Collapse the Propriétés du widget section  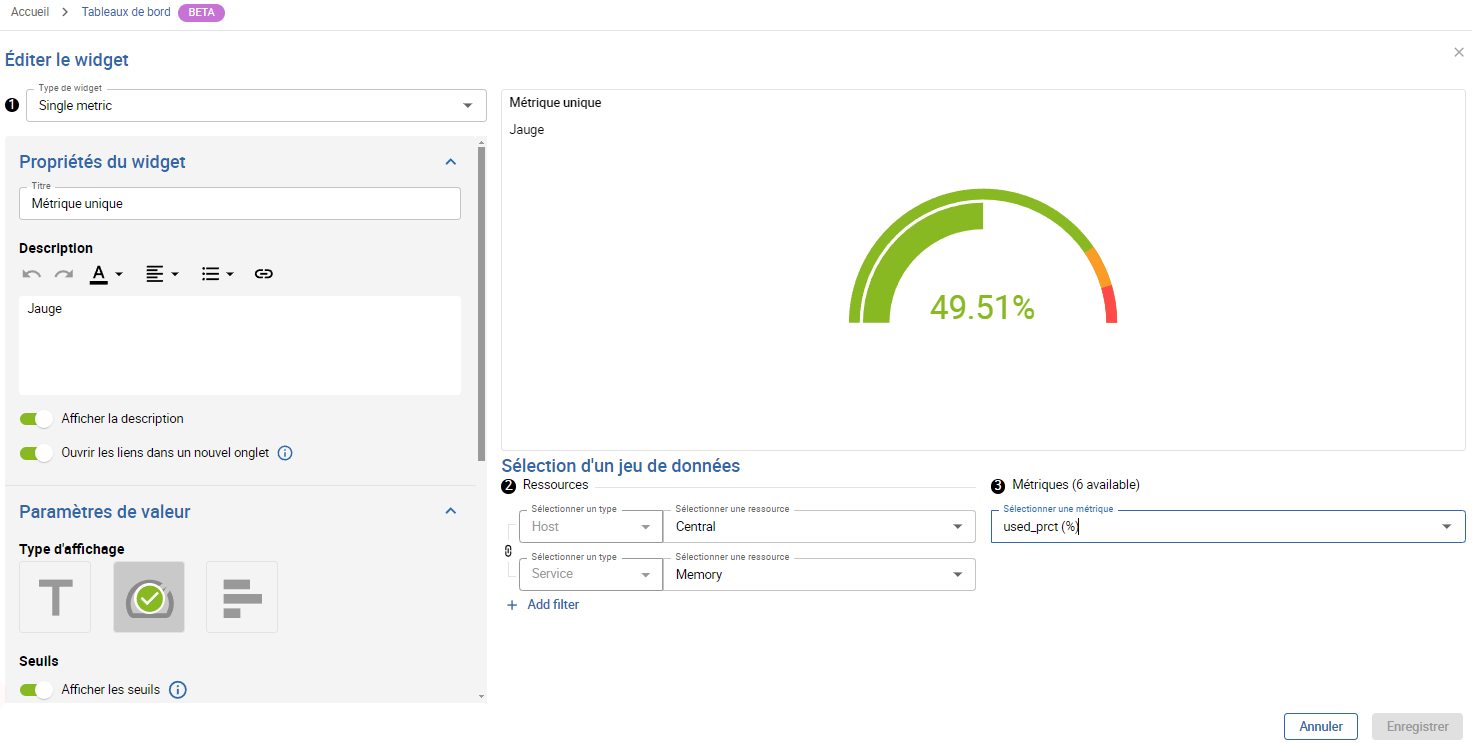click(x=450, y=162)
